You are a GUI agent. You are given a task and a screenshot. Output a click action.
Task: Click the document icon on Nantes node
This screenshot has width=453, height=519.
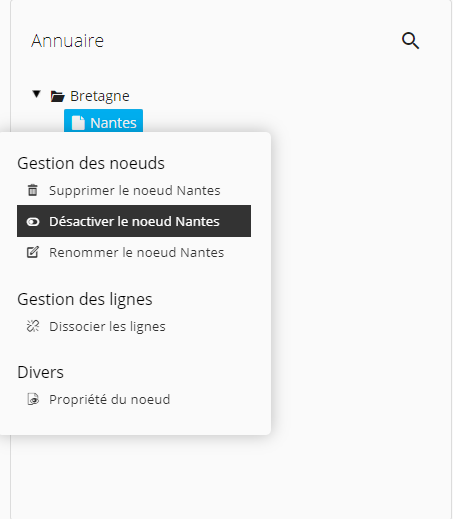[x=78, y=123]
